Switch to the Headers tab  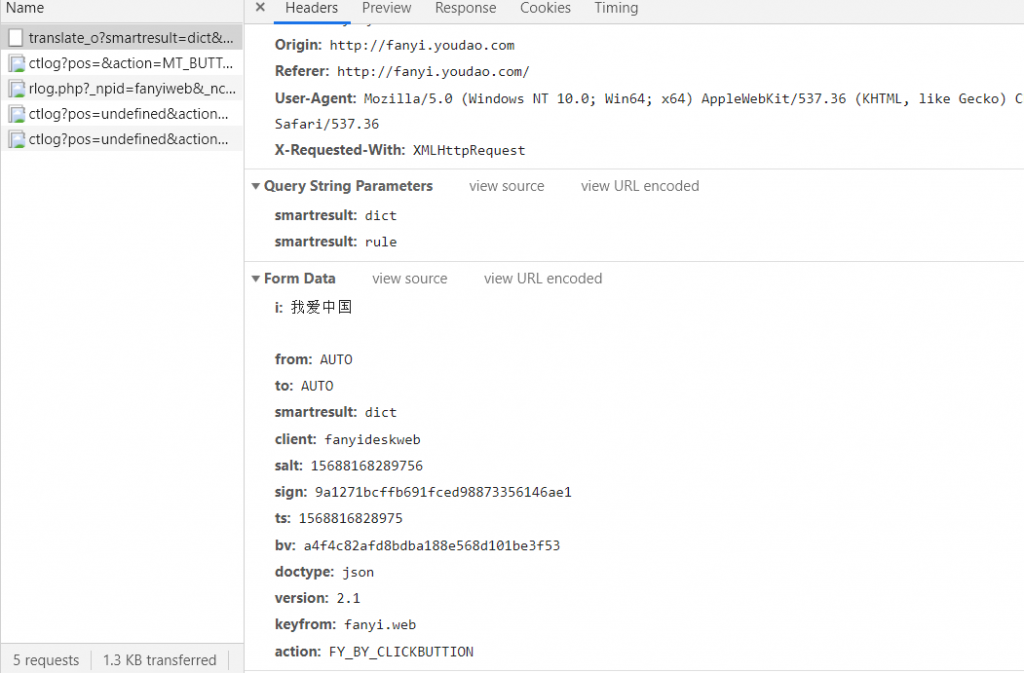pyautogui.click(x=311, y=8)
